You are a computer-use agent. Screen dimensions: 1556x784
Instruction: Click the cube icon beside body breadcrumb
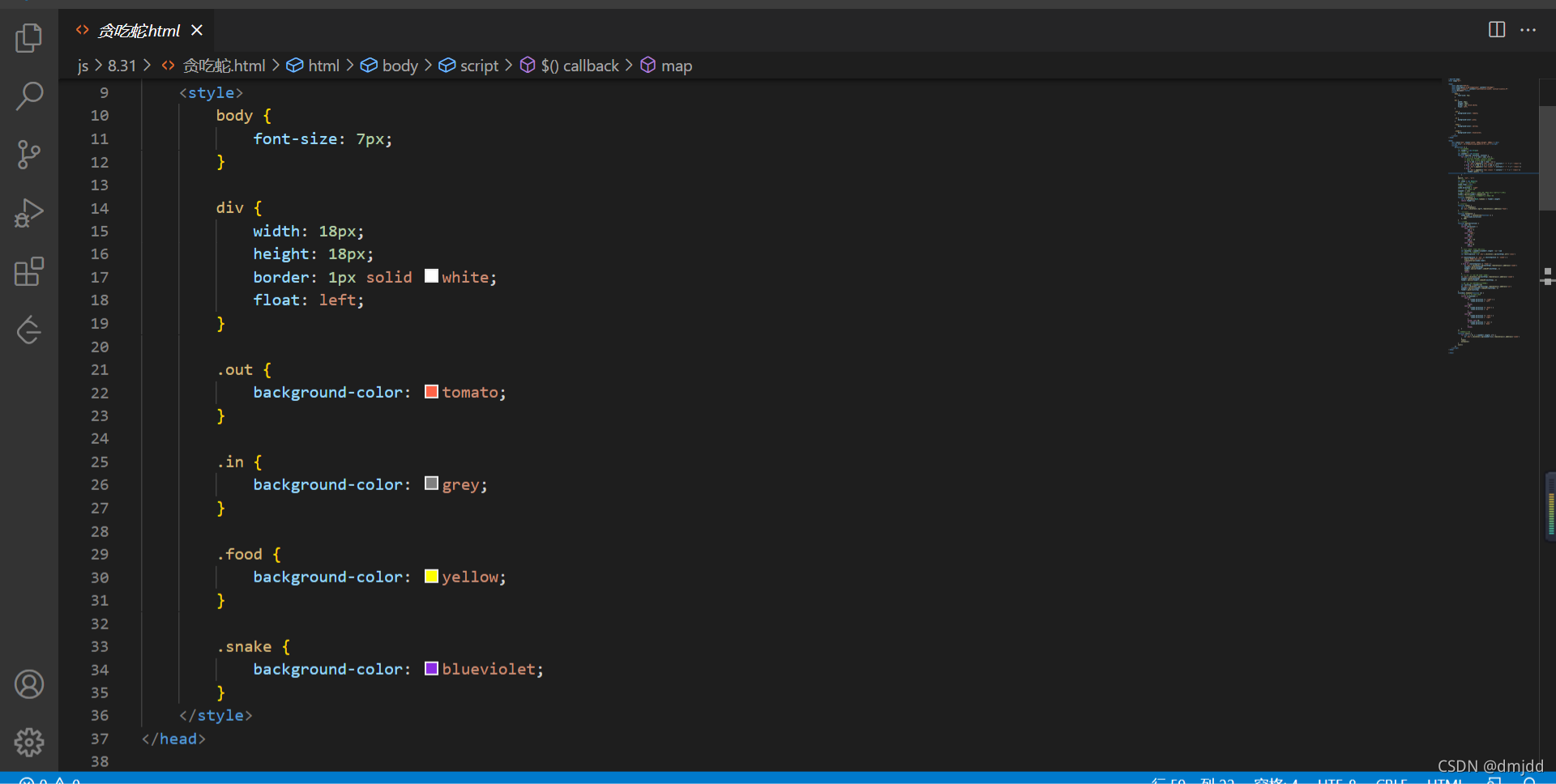coord(369,66)
